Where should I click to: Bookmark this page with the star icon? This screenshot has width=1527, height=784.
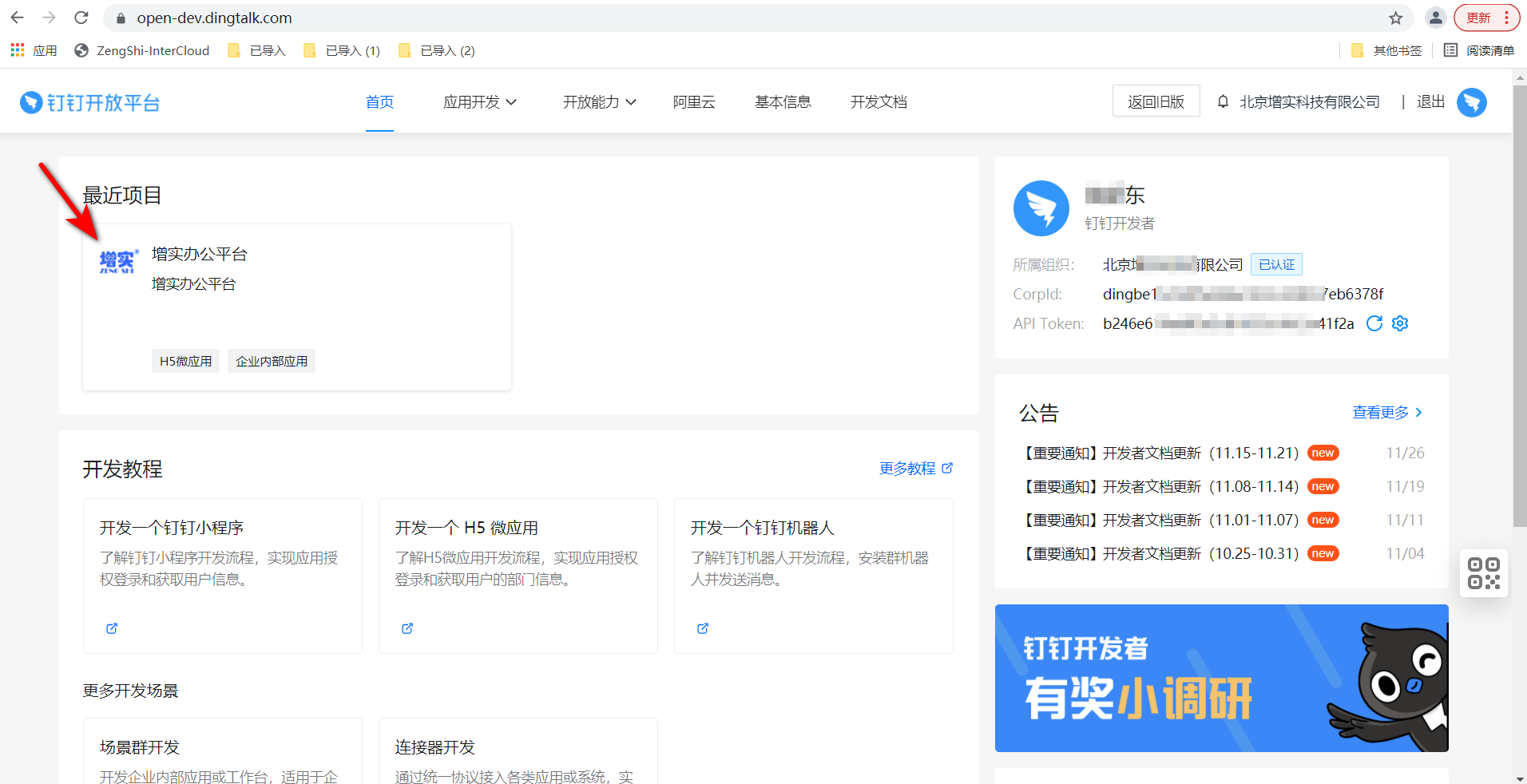coord(1395,18)
